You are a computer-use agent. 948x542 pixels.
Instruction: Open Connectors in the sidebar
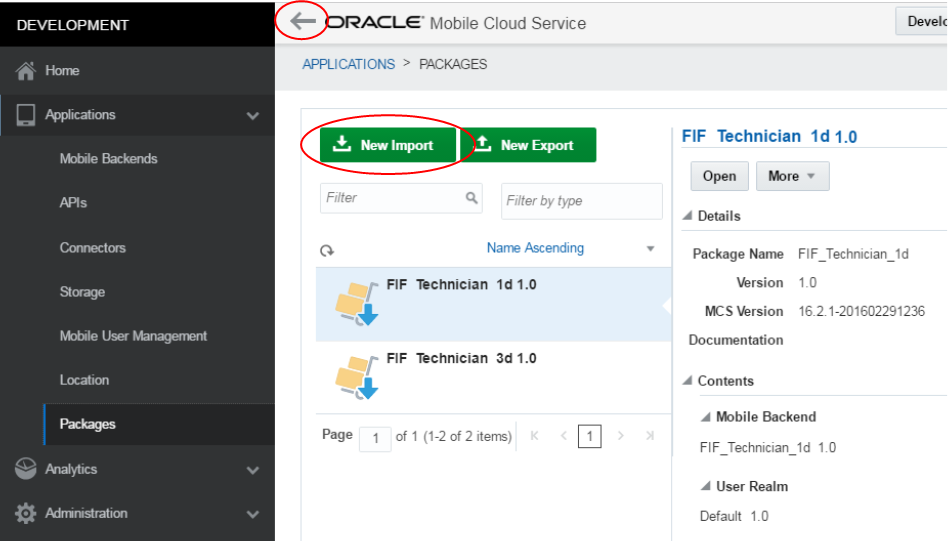click(x=93, y=248)
